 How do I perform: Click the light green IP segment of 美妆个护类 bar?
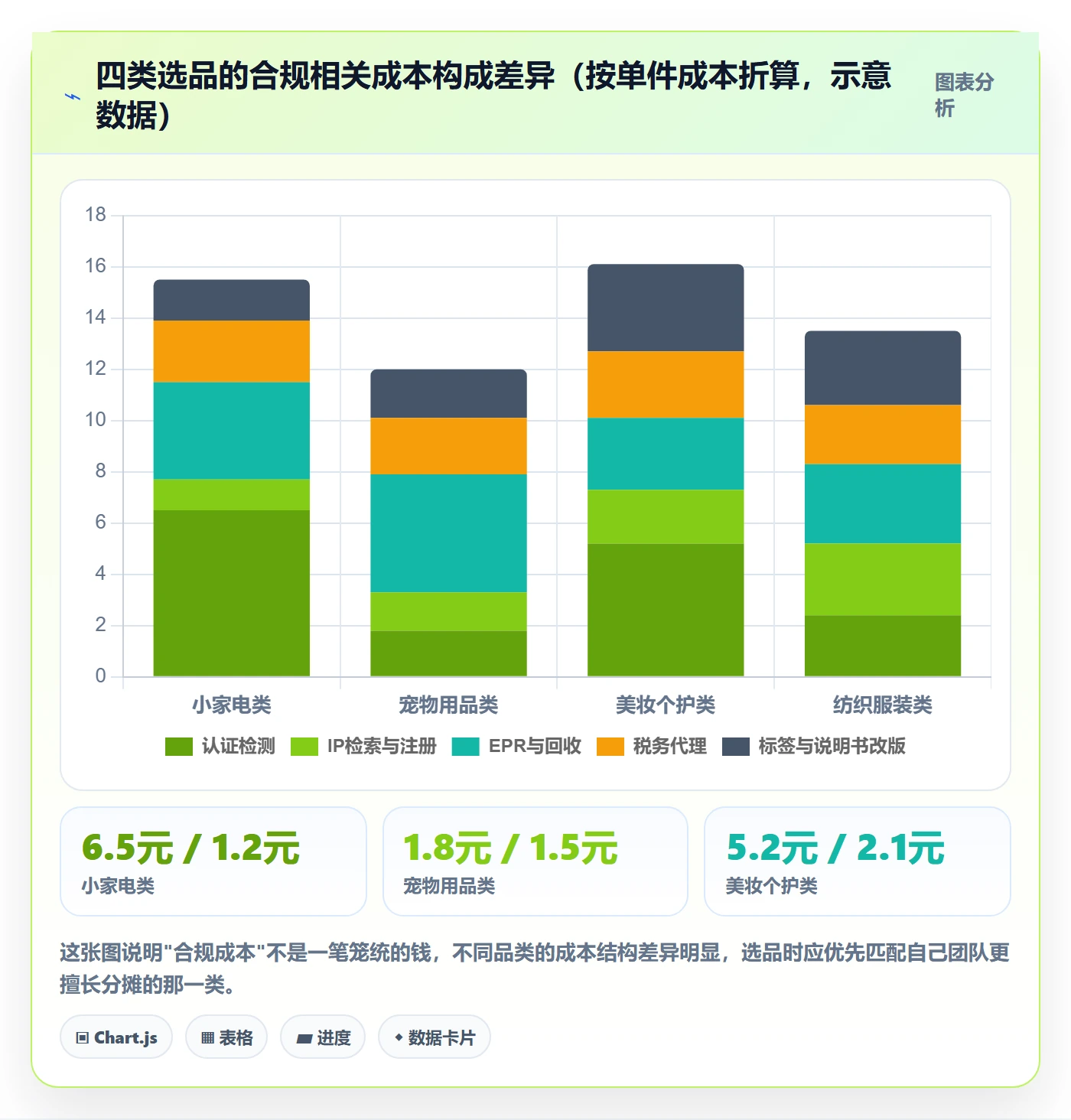[x=666, y=516]
